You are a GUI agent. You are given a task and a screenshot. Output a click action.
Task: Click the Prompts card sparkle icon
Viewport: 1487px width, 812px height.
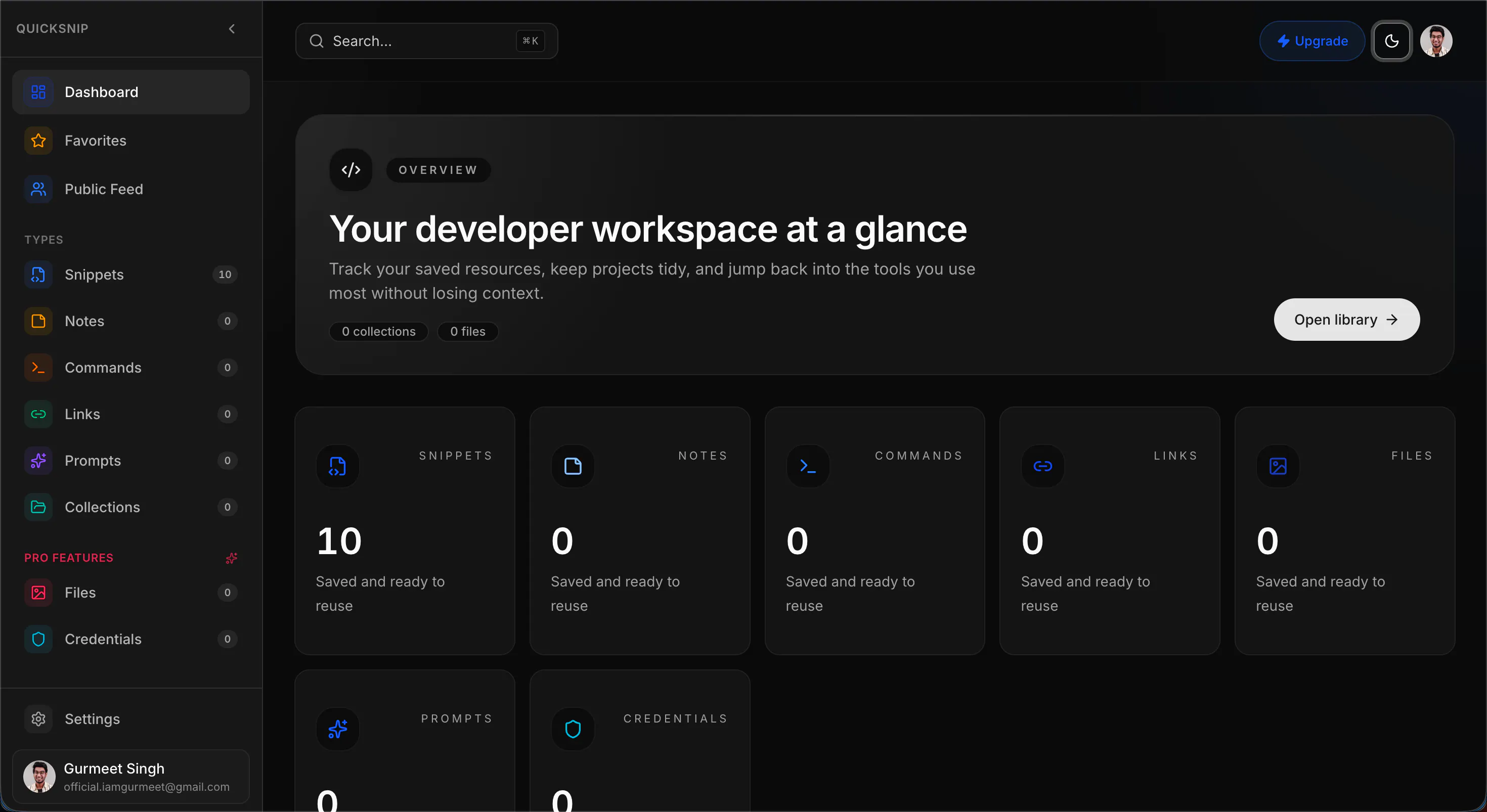(338, 729)
